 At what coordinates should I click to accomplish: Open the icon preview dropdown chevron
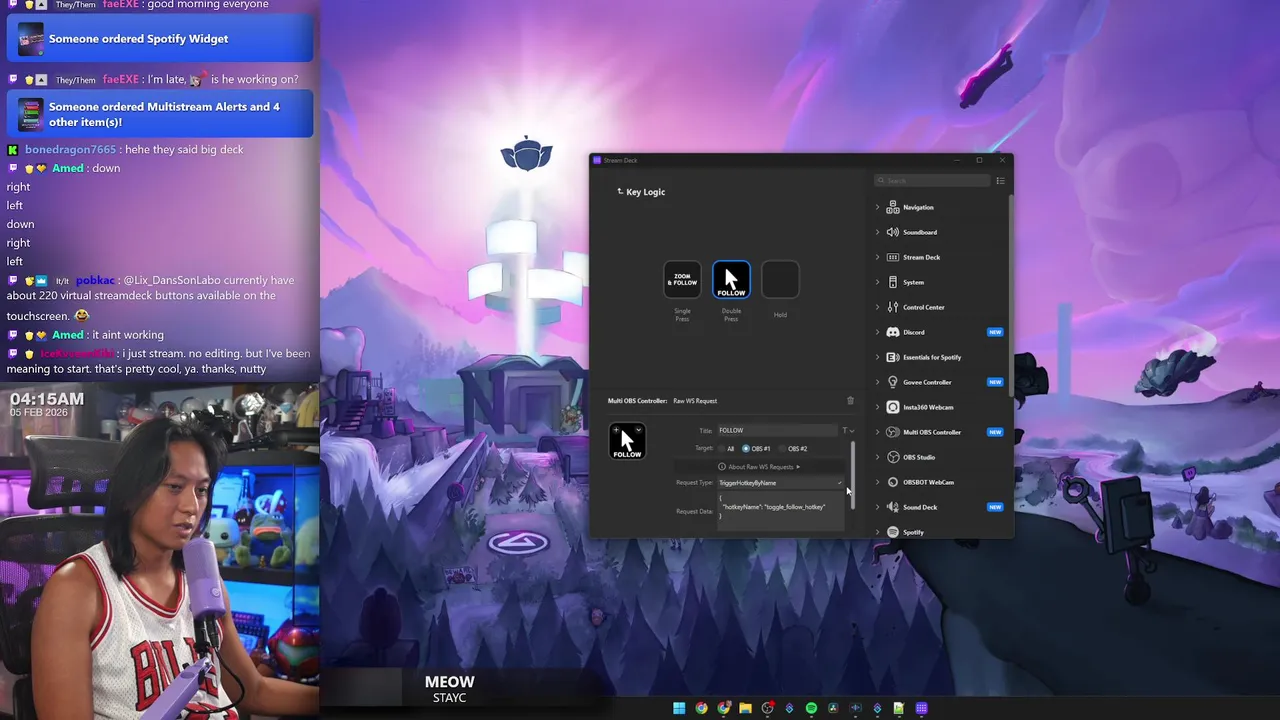point(638,430)
